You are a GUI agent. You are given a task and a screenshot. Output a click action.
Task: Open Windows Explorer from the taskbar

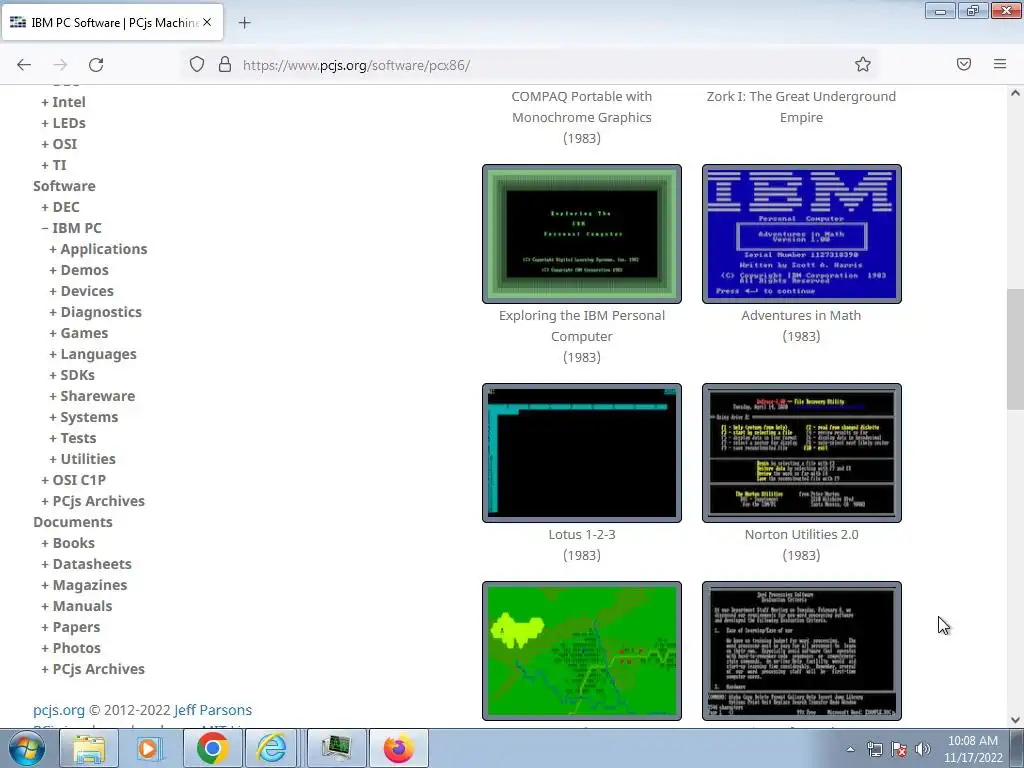(89, 748)
